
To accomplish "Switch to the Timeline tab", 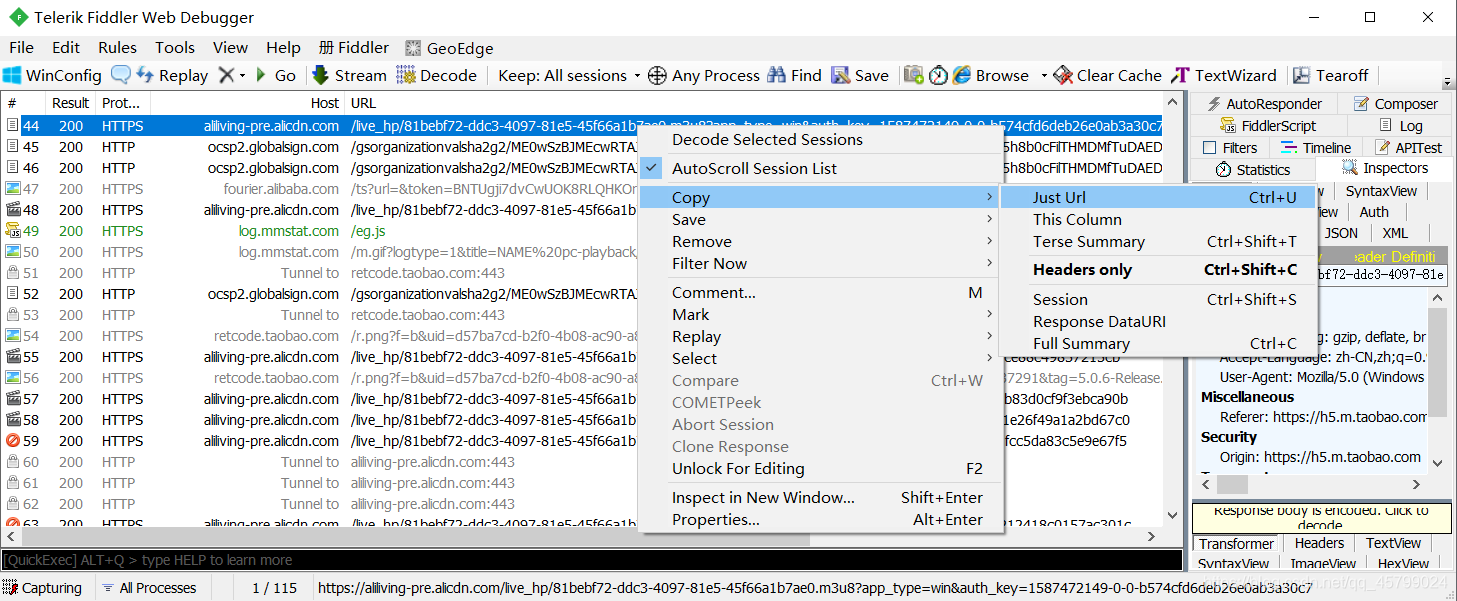I will (1315, 148).
